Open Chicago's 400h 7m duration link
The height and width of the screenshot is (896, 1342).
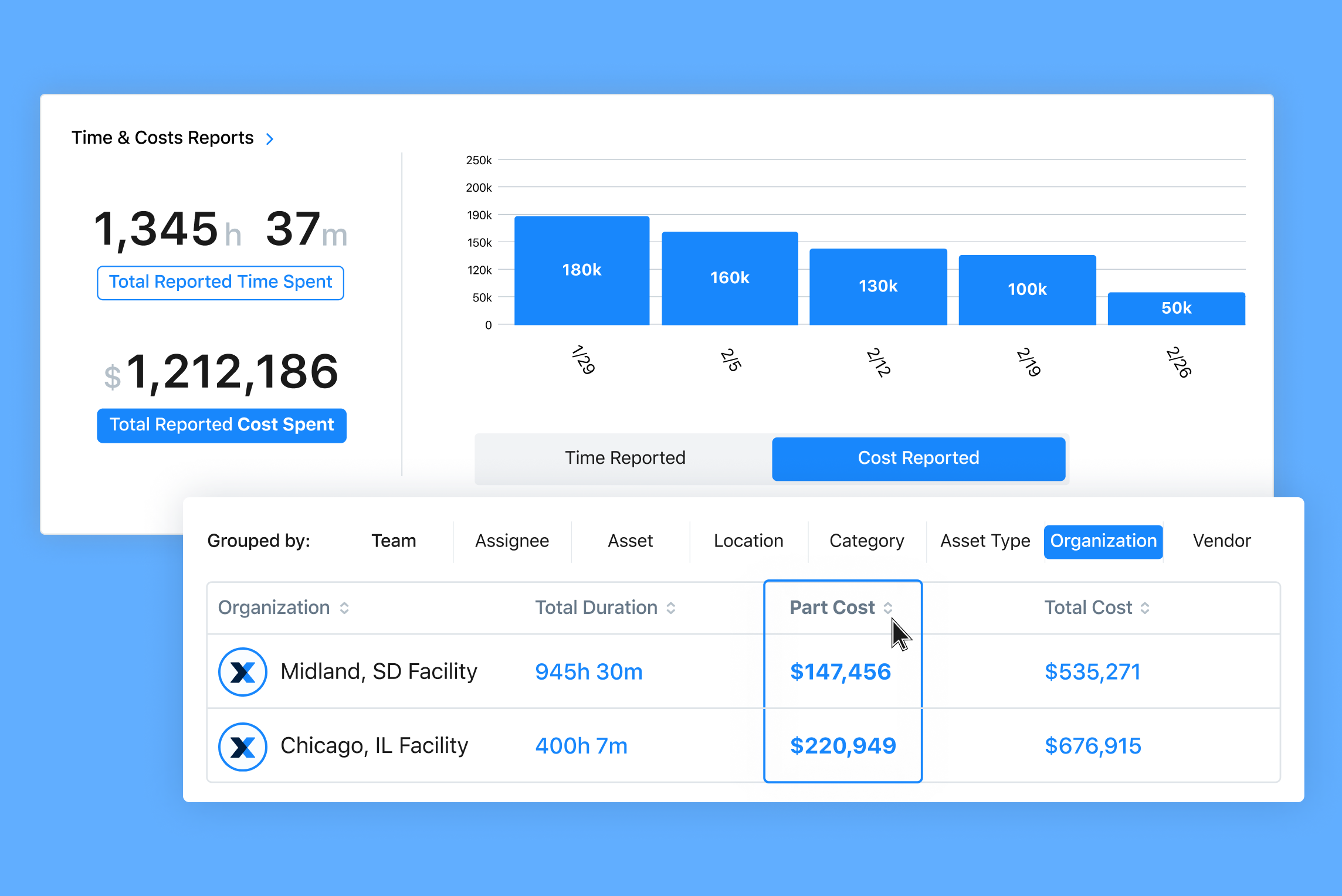581,746
